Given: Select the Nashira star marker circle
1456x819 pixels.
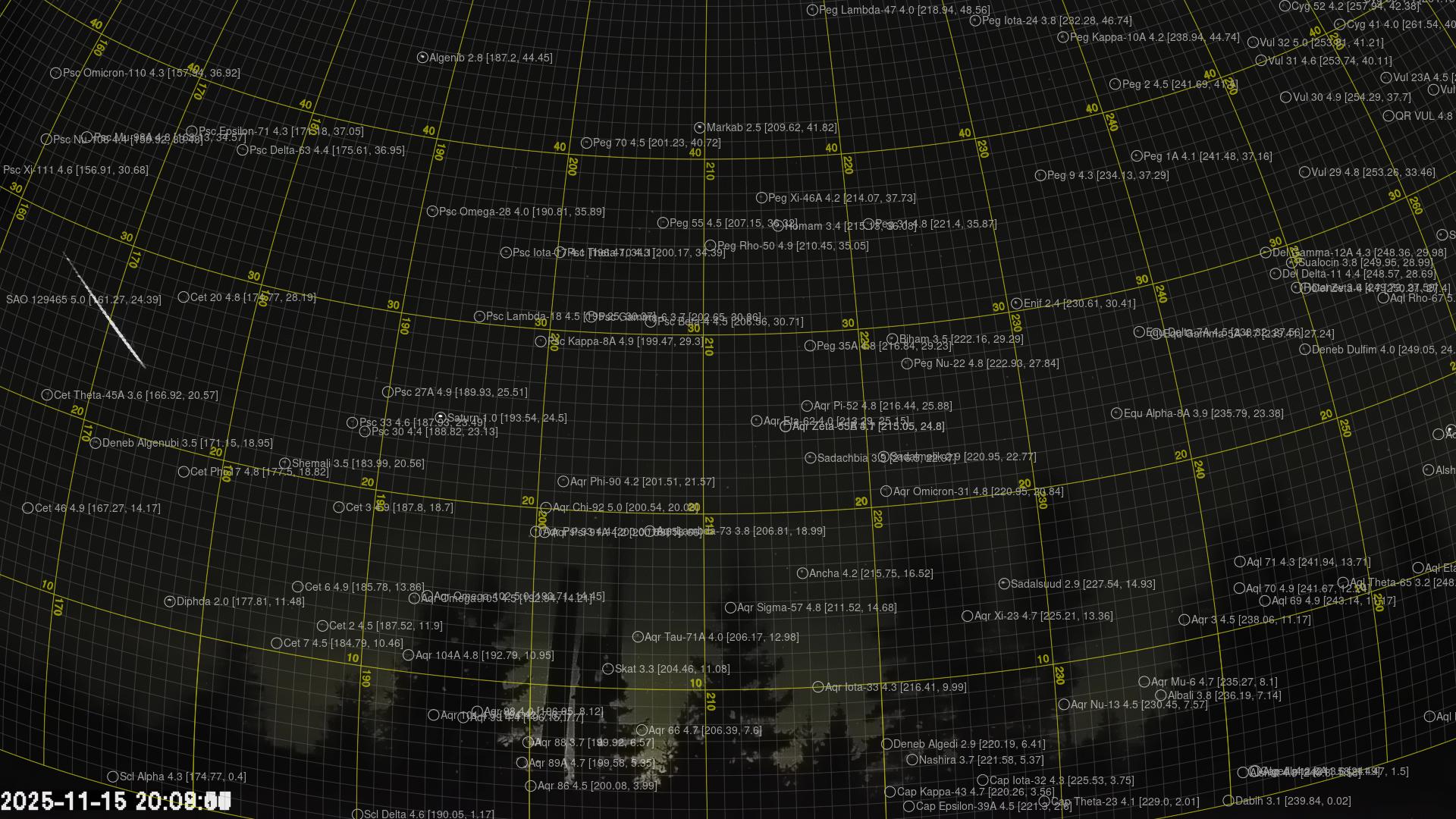Looking at the screenshot, I should click(912, 760).
